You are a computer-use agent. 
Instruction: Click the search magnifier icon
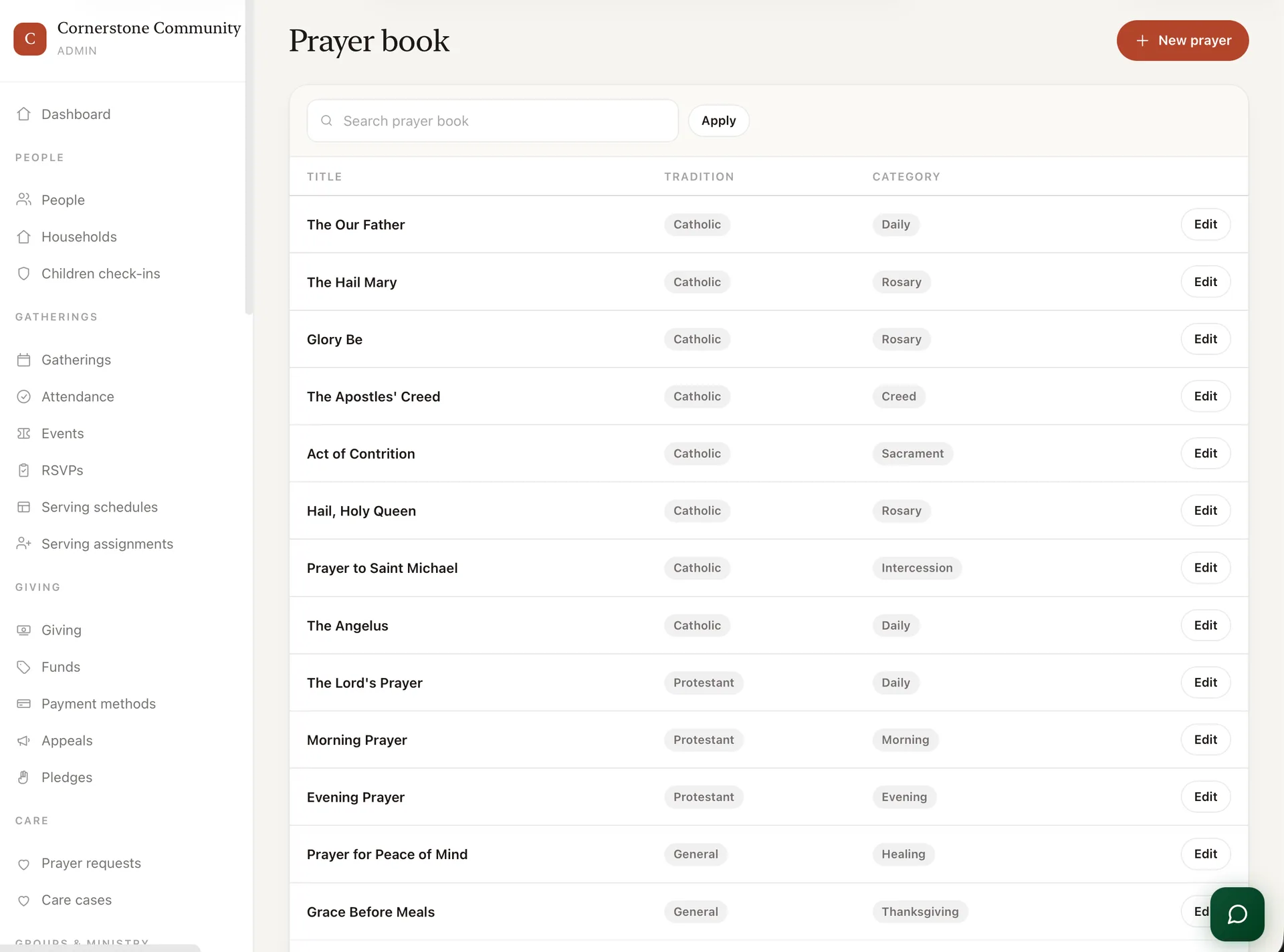tap(326, 120)
